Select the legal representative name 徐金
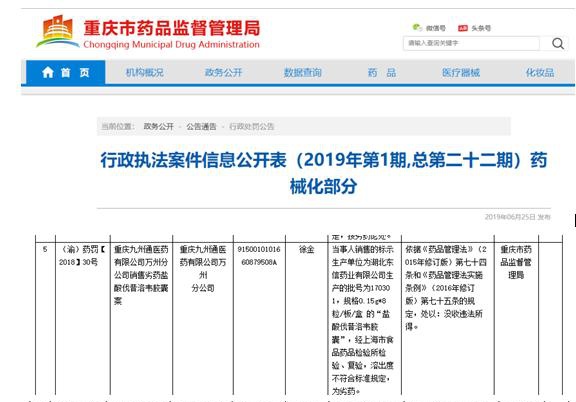576x402 pixels. (306, 250)
